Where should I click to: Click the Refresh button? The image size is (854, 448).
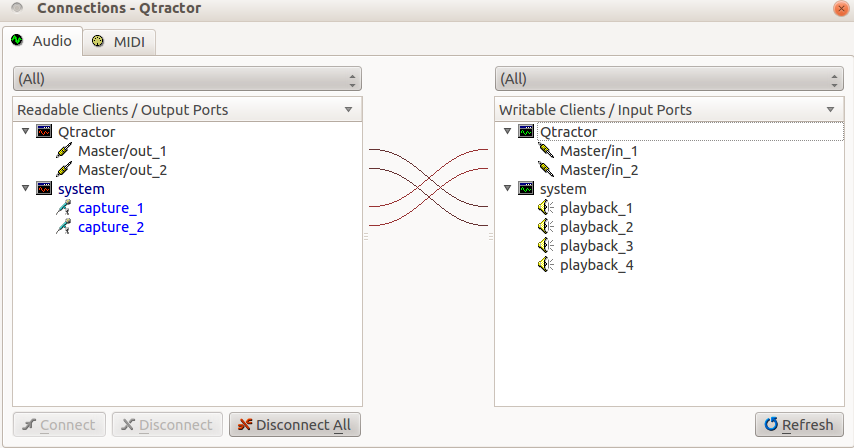pyautogui.click(x=799, y=425)
